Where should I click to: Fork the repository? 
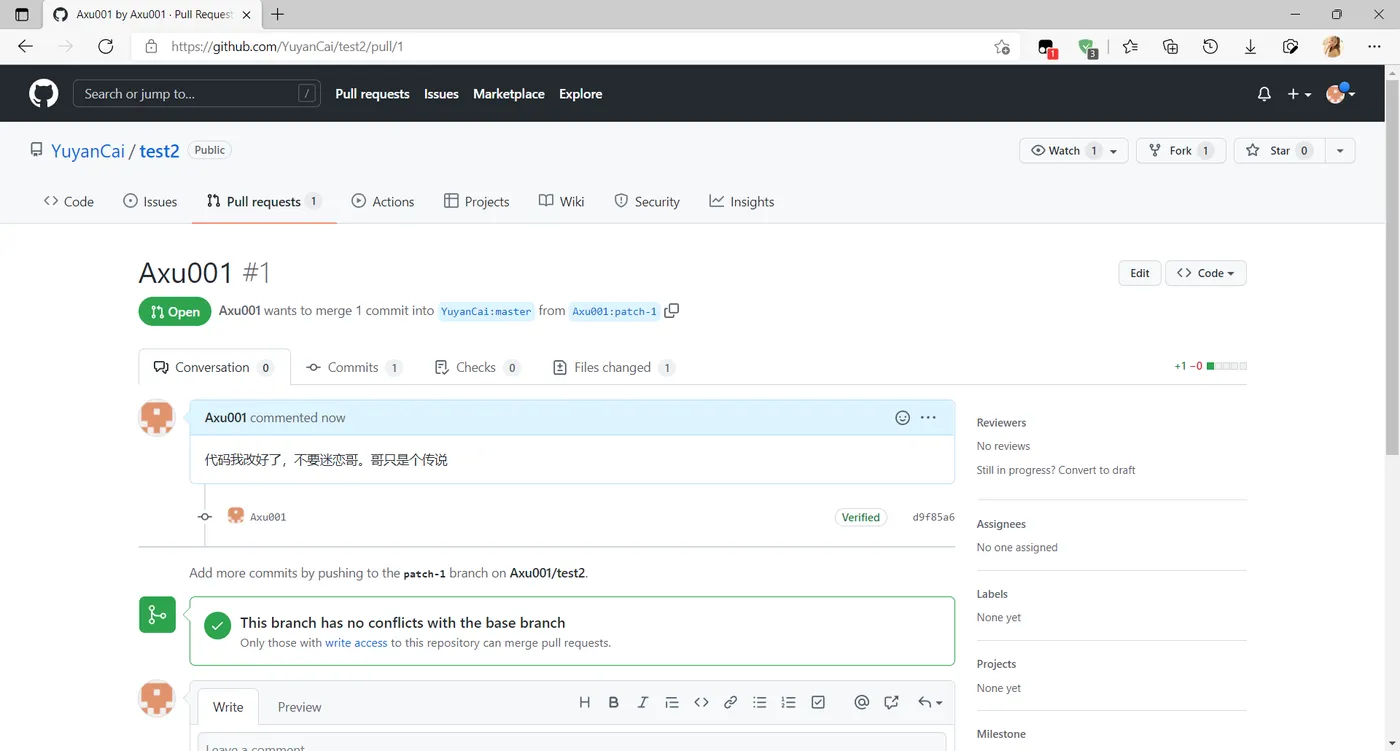click(1181, 151)
